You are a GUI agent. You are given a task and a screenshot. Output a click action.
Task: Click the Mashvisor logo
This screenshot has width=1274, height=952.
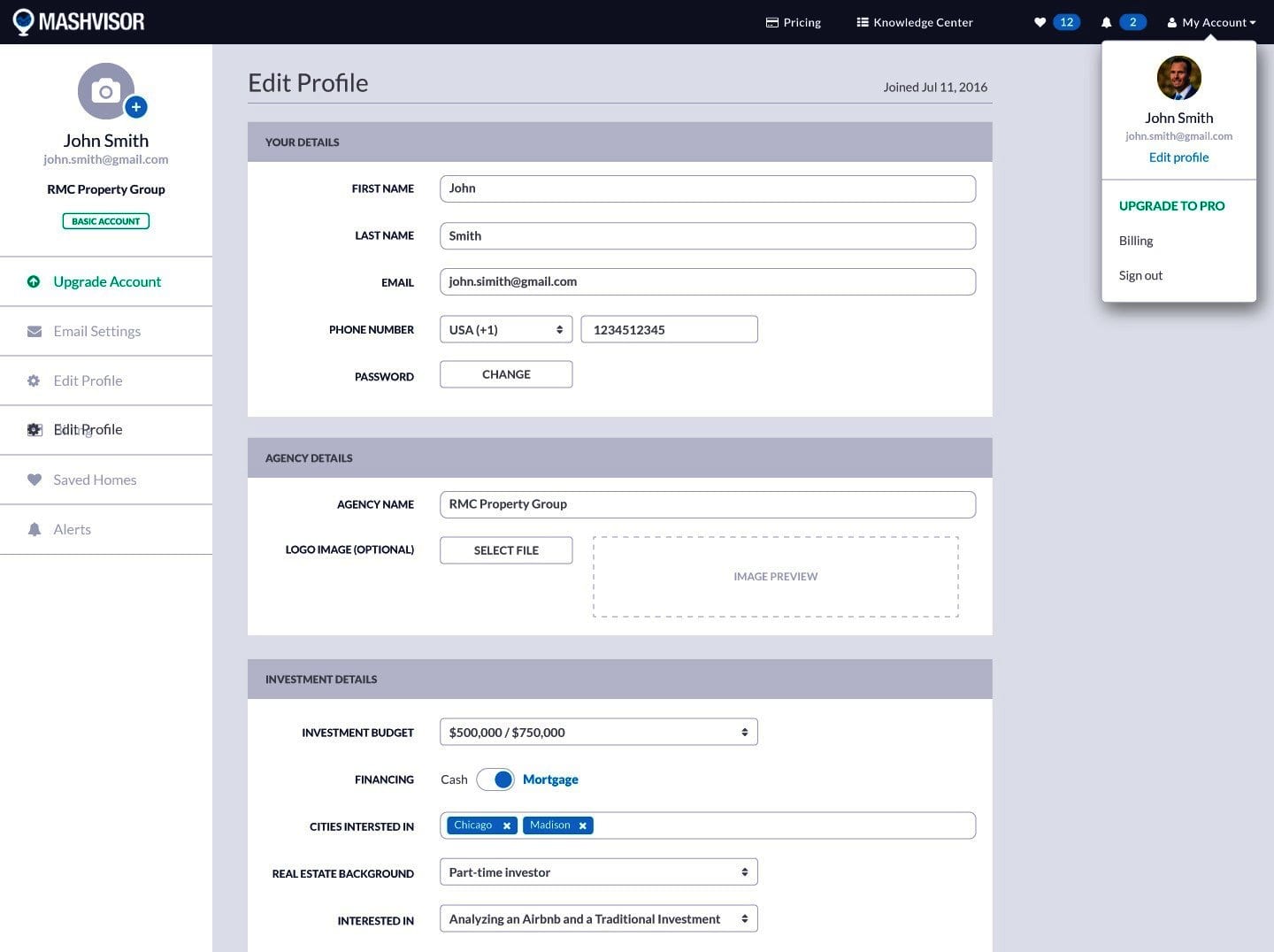79,21
